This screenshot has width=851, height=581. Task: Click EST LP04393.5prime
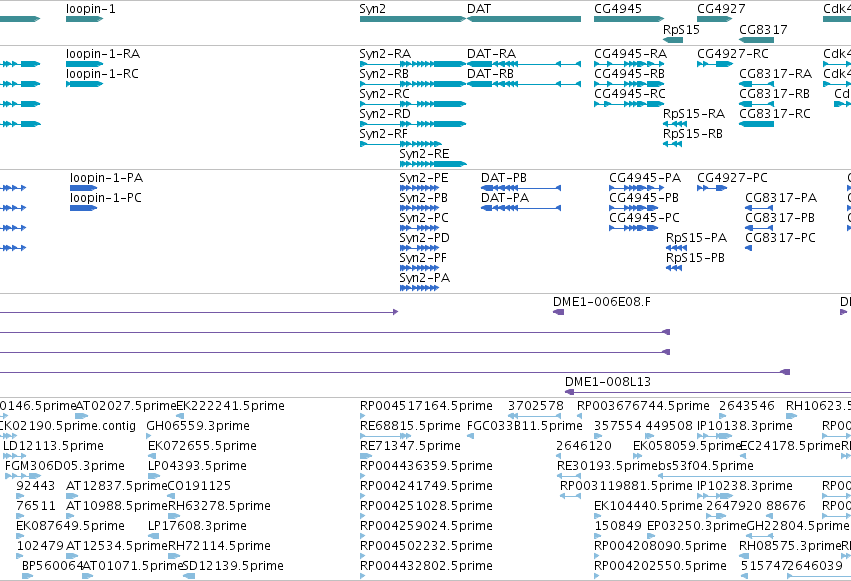(x=154, y=476)
